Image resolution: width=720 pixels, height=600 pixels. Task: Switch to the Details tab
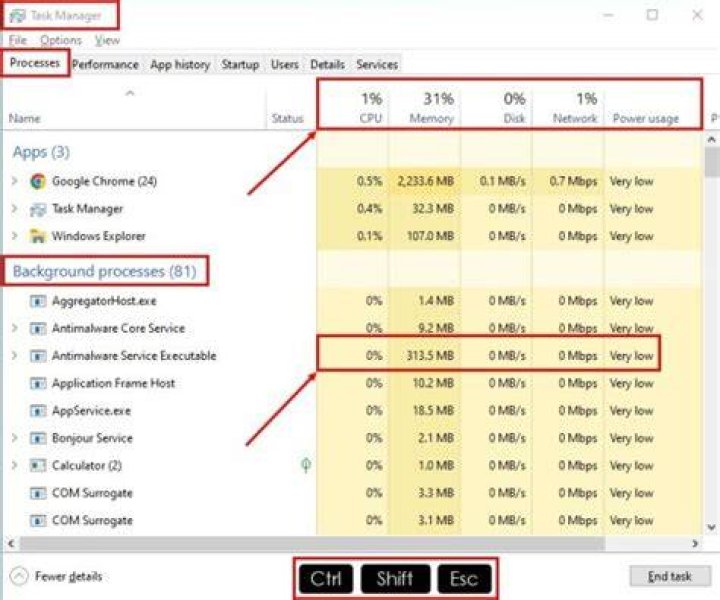tap(327, 65)
